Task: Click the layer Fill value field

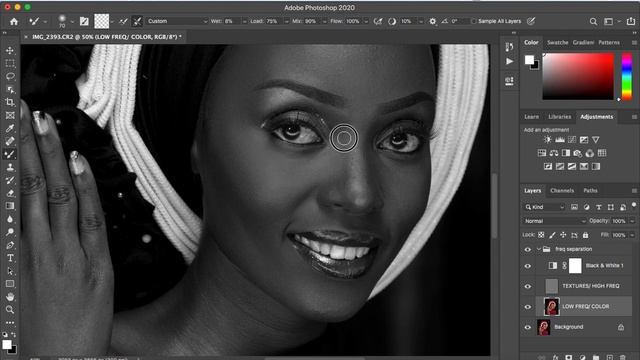Action: click(x=619, y=235)
